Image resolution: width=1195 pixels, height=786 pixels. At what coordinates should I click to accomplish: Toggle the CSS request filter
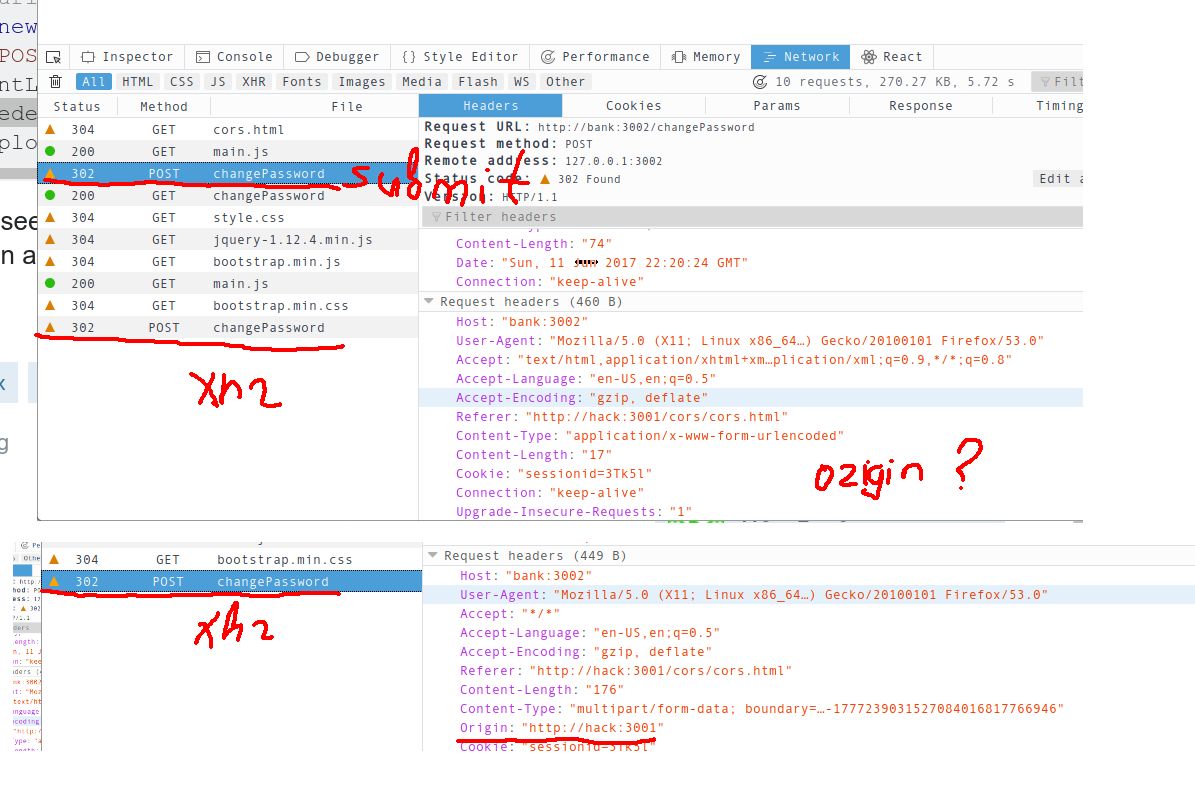coord(182,82)
